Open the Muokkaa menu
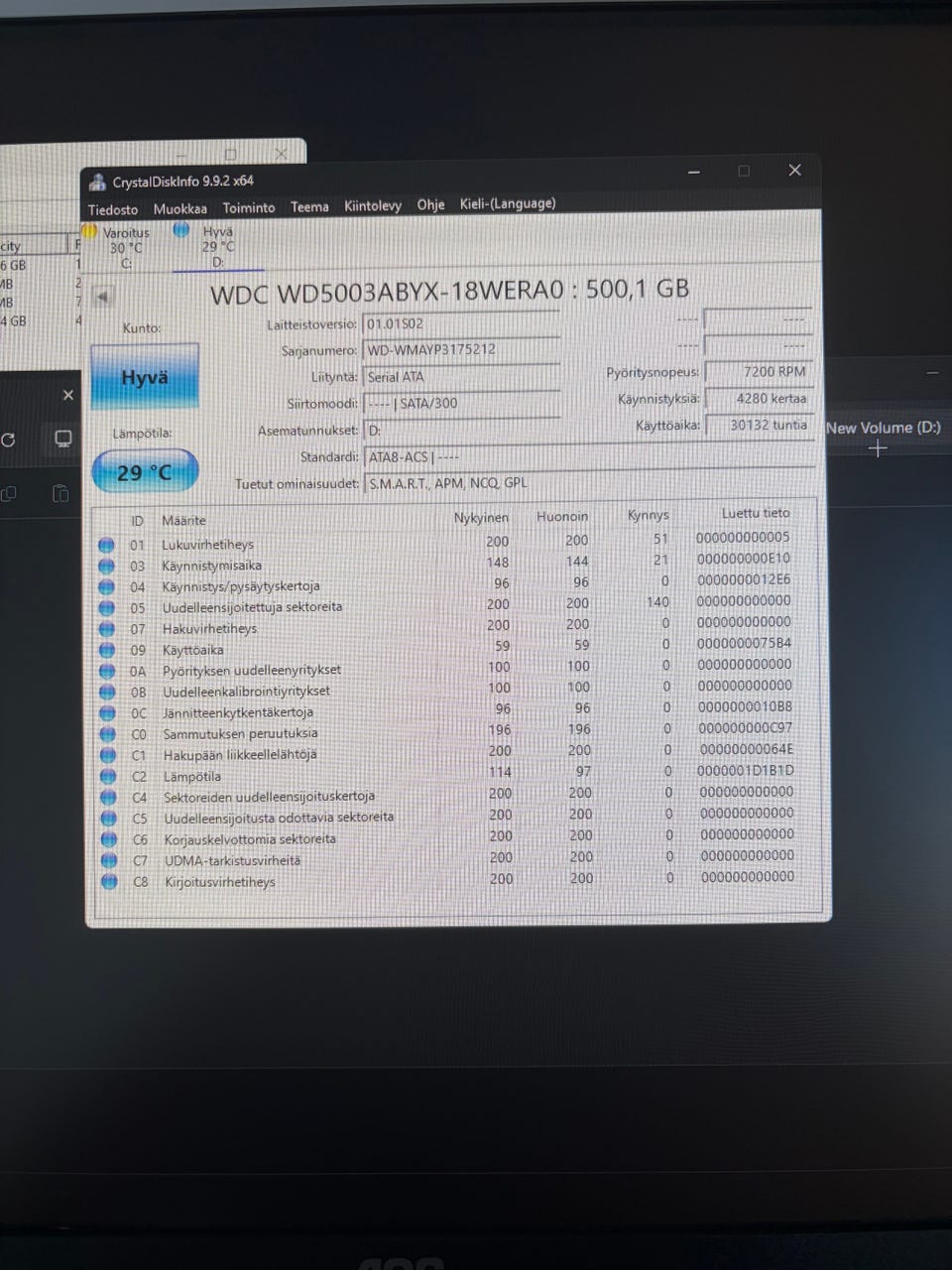Screen dimensions: 952x1270 180,208
